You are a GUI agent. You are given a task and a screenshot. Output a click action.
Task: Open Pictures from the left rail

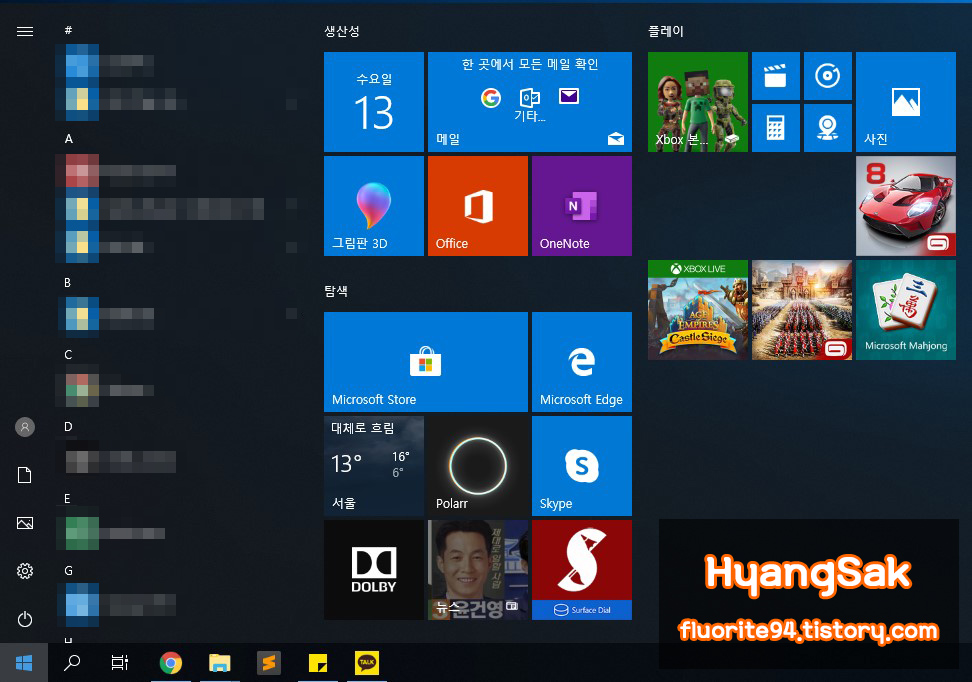pyautogui.click(x=25, y=523)
